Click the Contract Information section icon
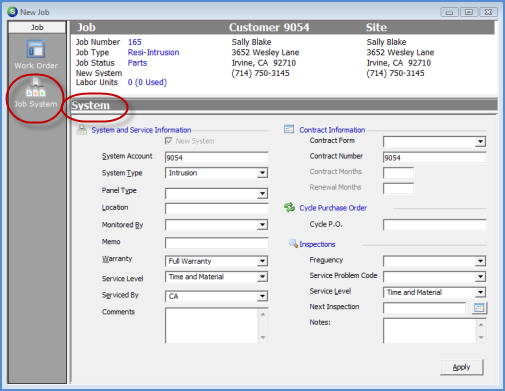This screenshot has height=391, width=505. [x=289, y=129]
